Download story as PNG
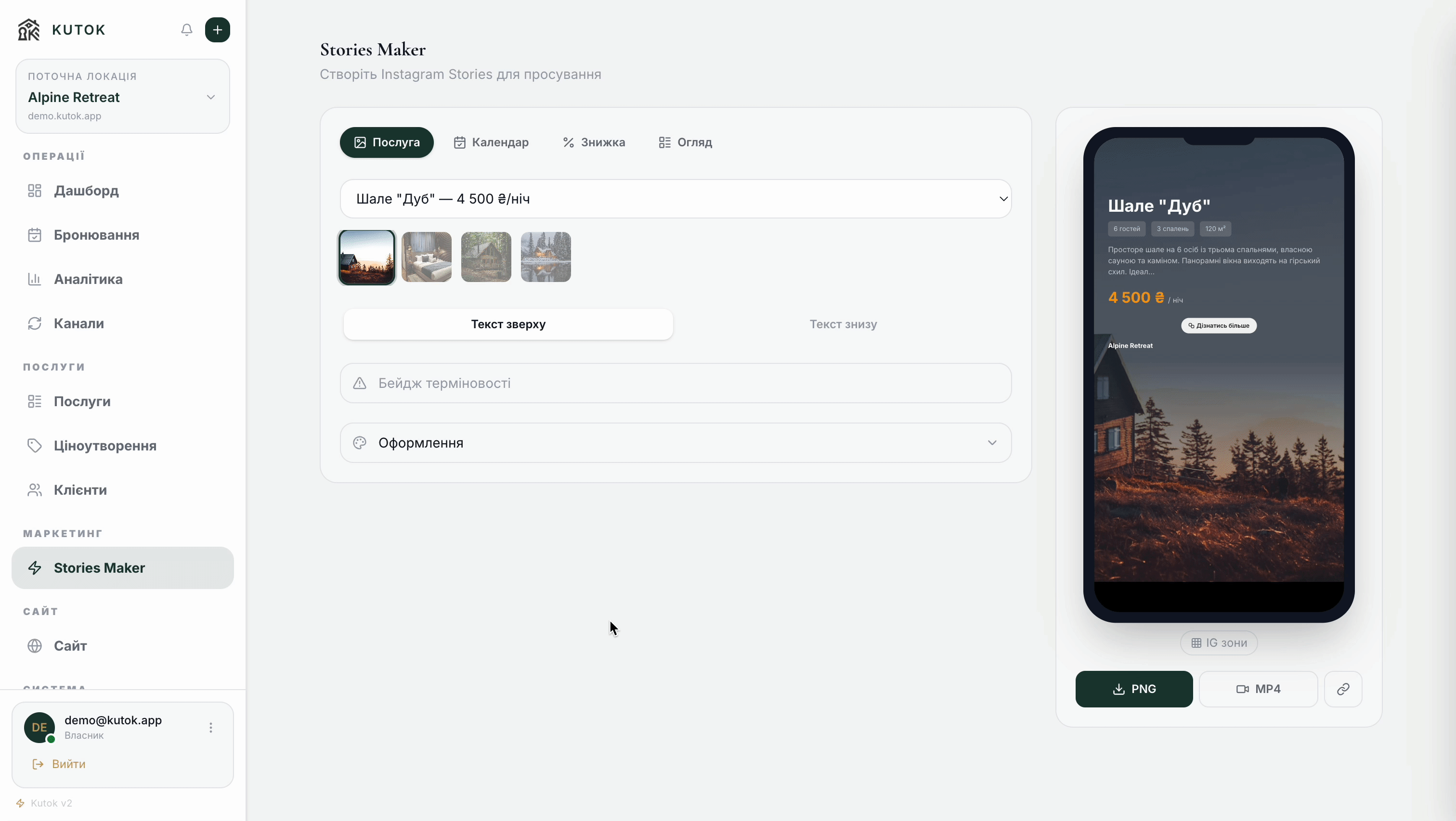Viewport: 1456px width, 821px height. click(x=1134, y=689)
